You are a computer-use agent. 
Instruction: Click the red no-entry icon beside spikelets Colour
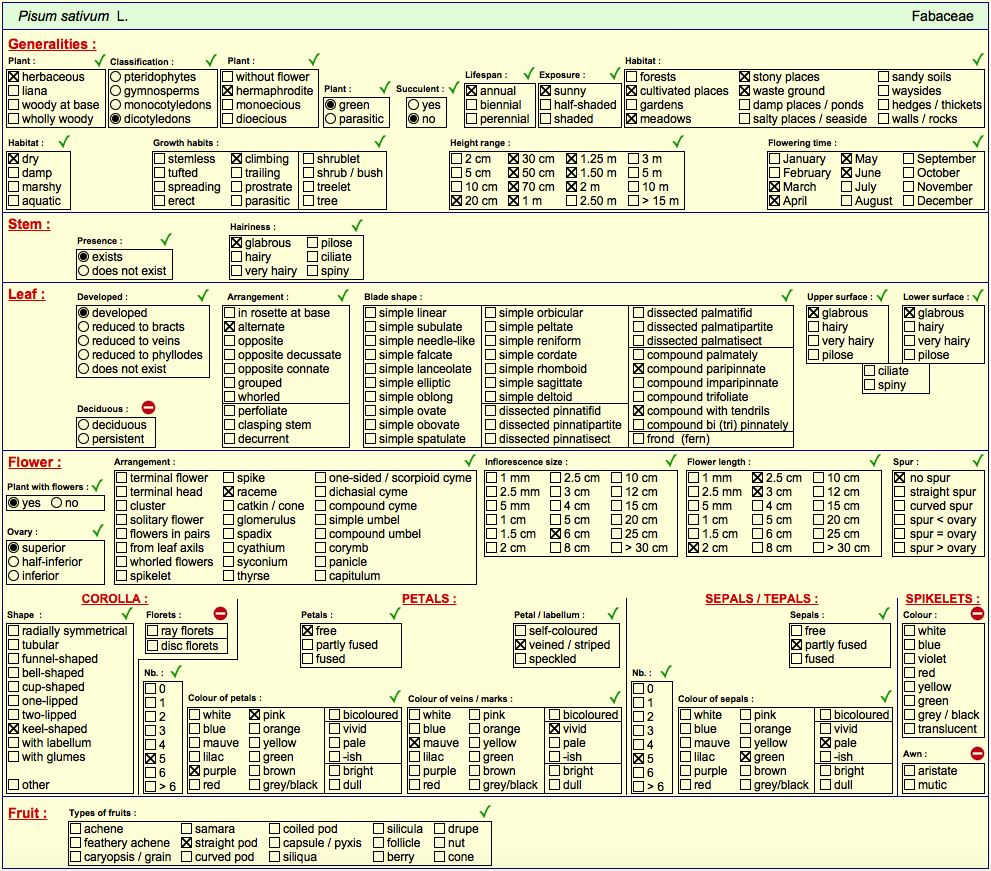977,614
